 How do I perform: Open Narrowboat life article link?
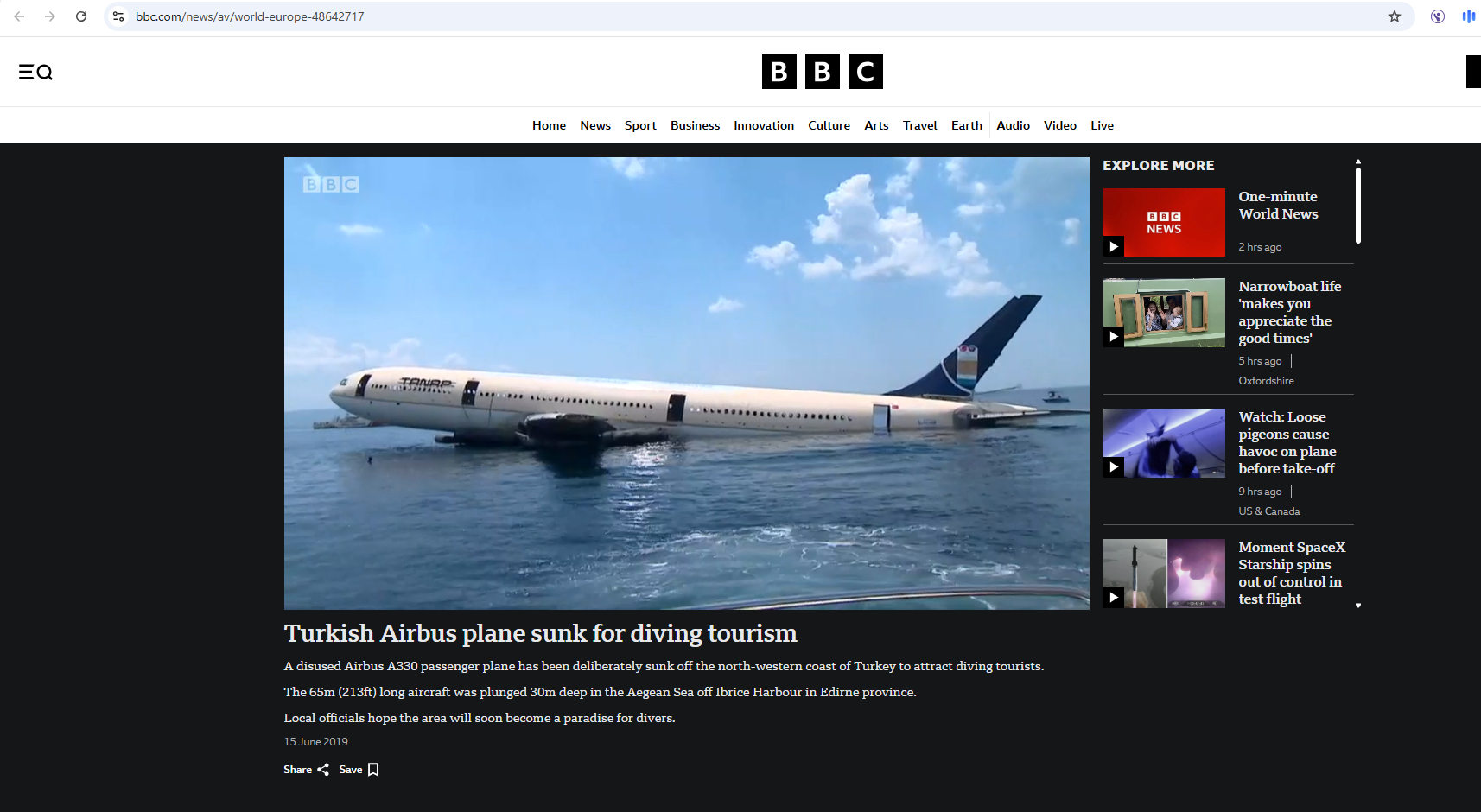pyautogui.click(x=1289, y=312)
